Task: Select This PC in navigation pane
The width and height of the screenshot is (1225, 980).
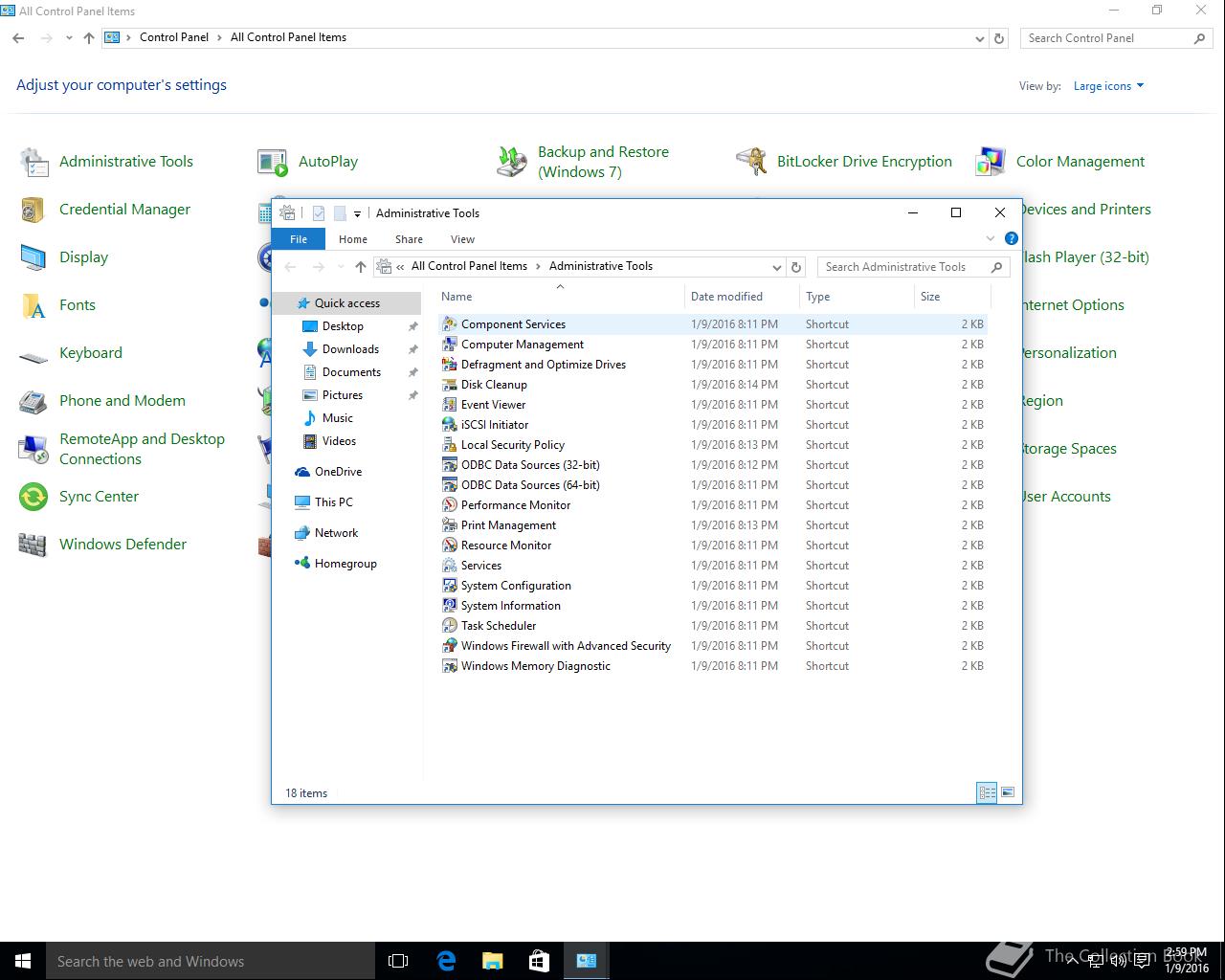Action: click(x=333, y=502)
